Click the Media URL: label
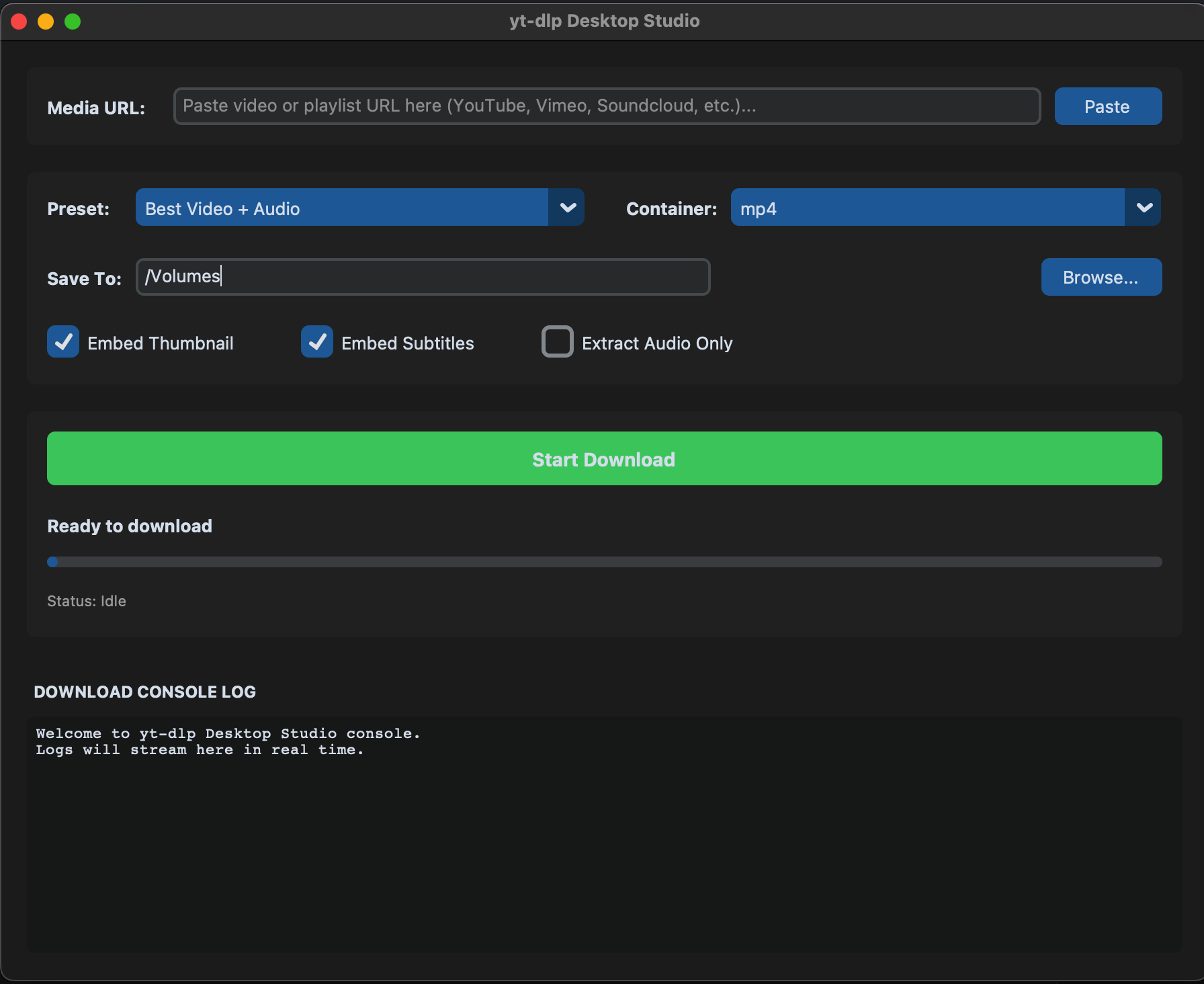 pyautogui.click(x=96, y=108)
